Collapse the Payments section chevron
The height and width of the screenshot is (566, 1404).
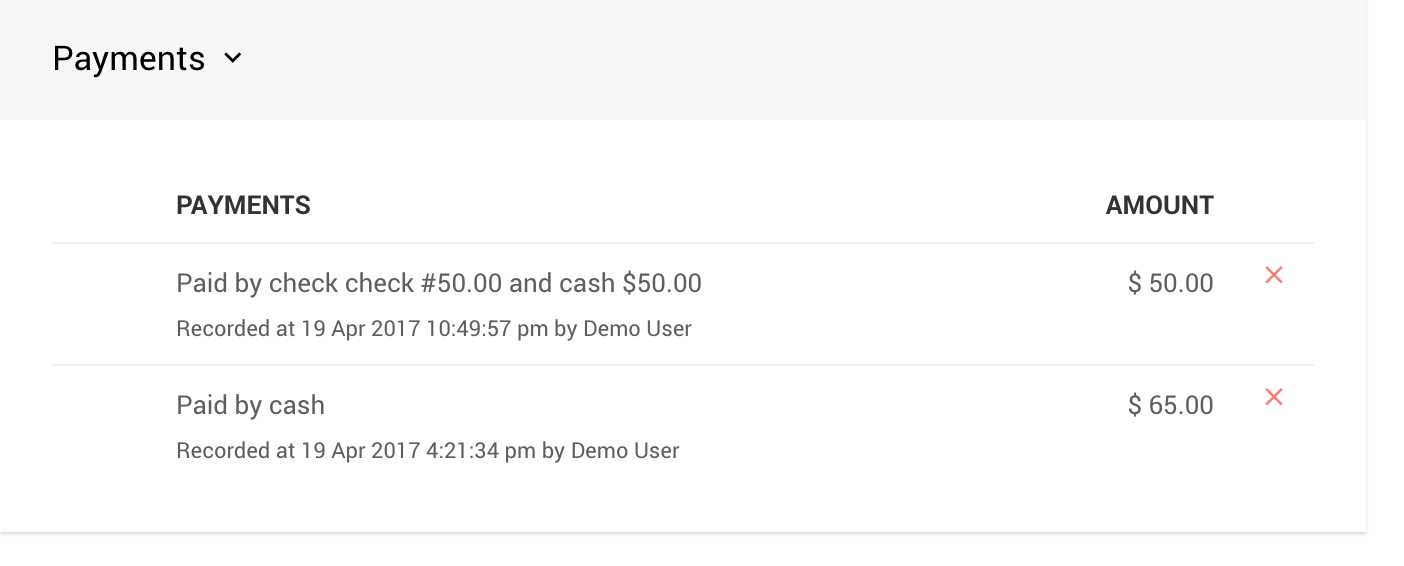point(232,59)
